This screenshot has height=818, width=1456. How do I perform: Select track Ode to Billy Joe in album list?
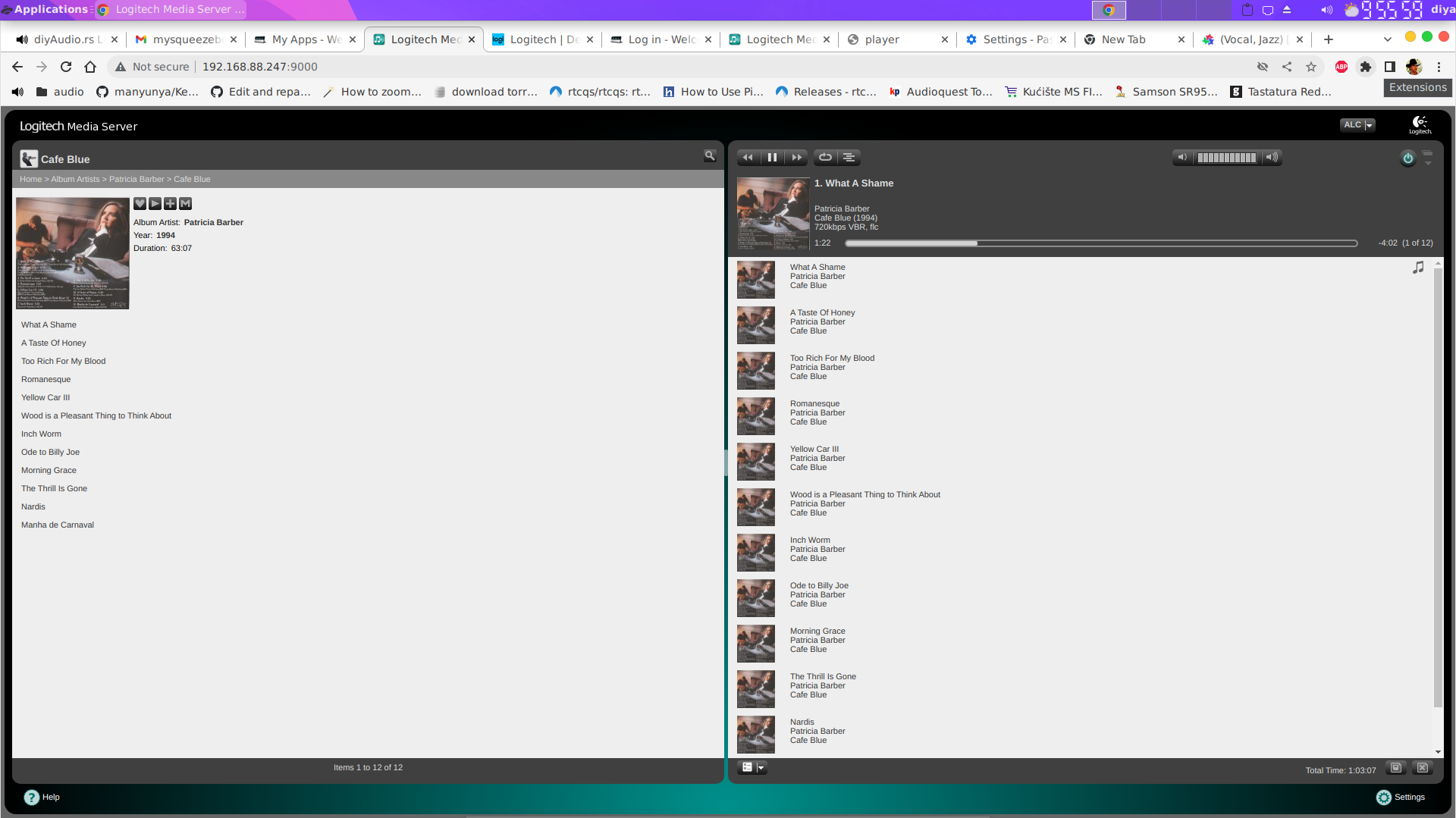[51, 453]
